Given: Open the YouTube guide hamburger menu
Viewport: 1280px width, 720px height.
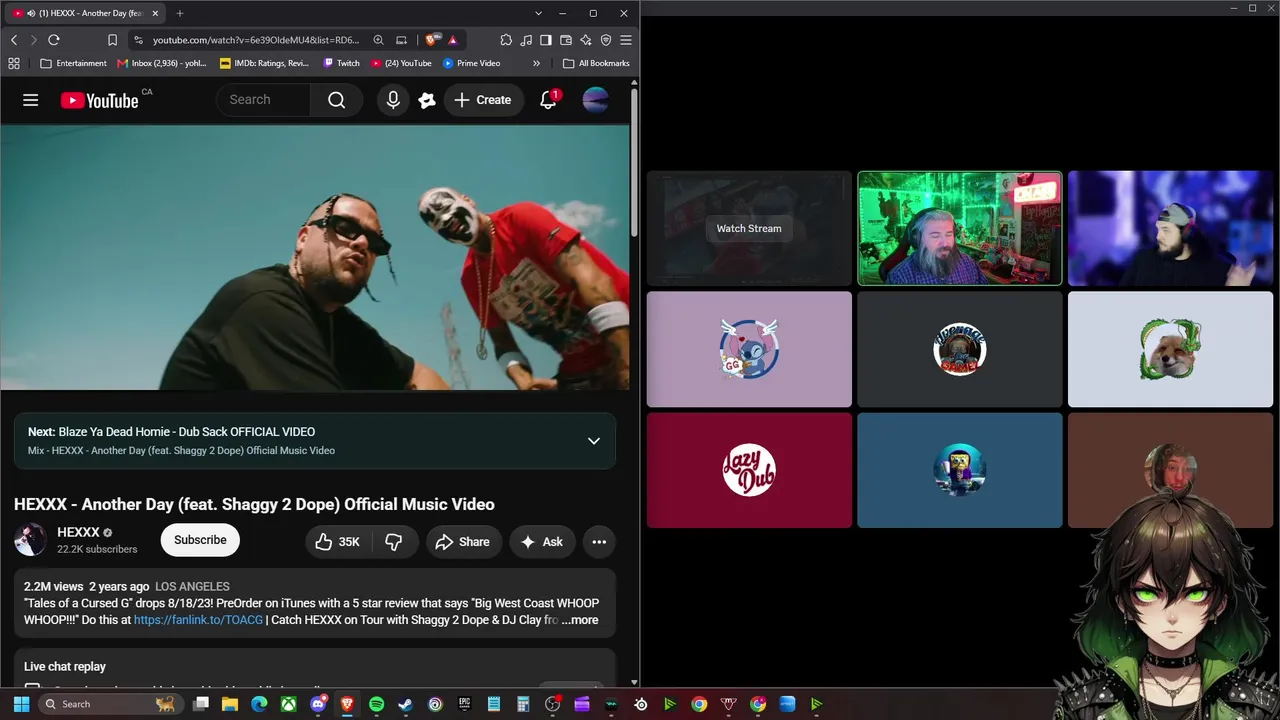Looking at the screenshot, I should click(x=31, y=100).
